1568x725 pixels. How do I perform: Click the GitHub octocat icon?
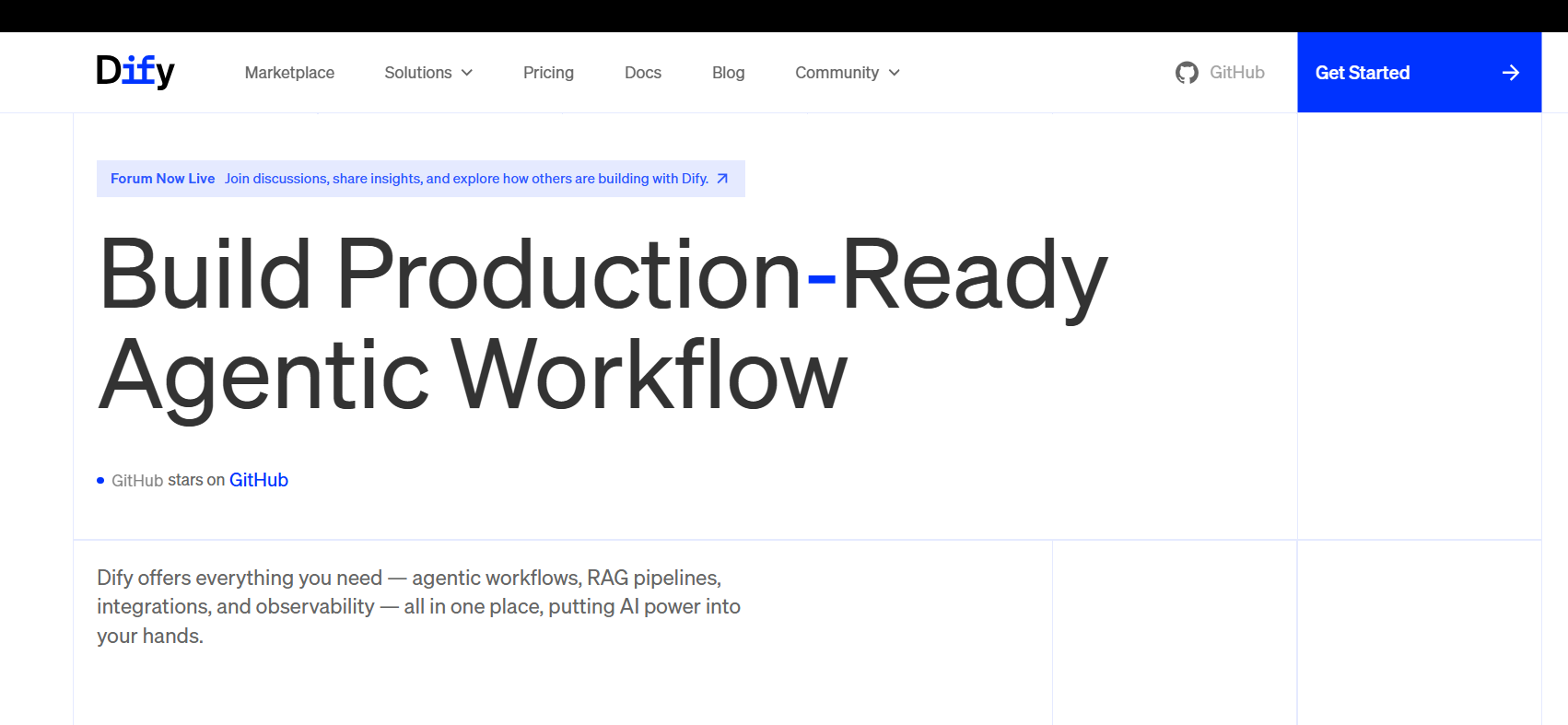pos(1187,73)
